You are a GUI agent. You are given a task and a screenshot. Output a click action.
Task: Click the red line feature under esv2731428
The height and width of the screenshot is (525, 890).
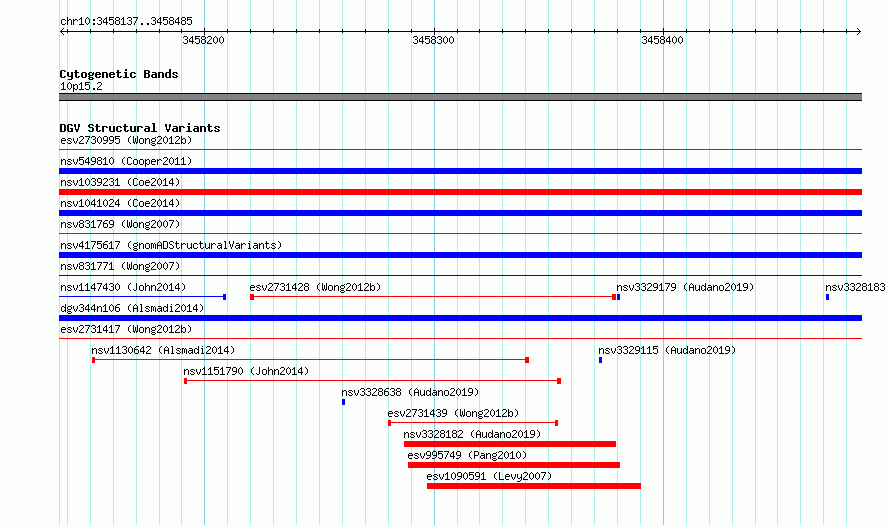tap(433, 297)
